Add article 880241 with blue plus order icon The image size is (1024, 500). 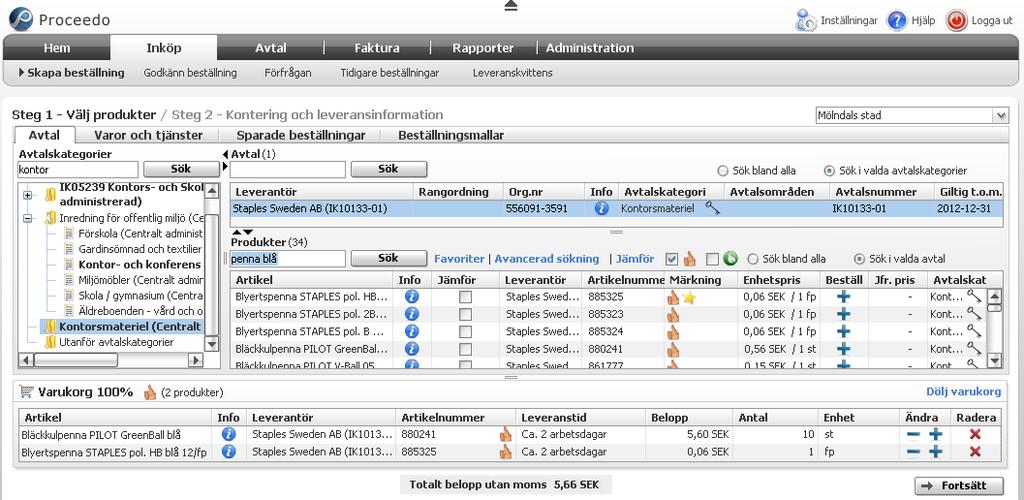[x=844, y=349]
